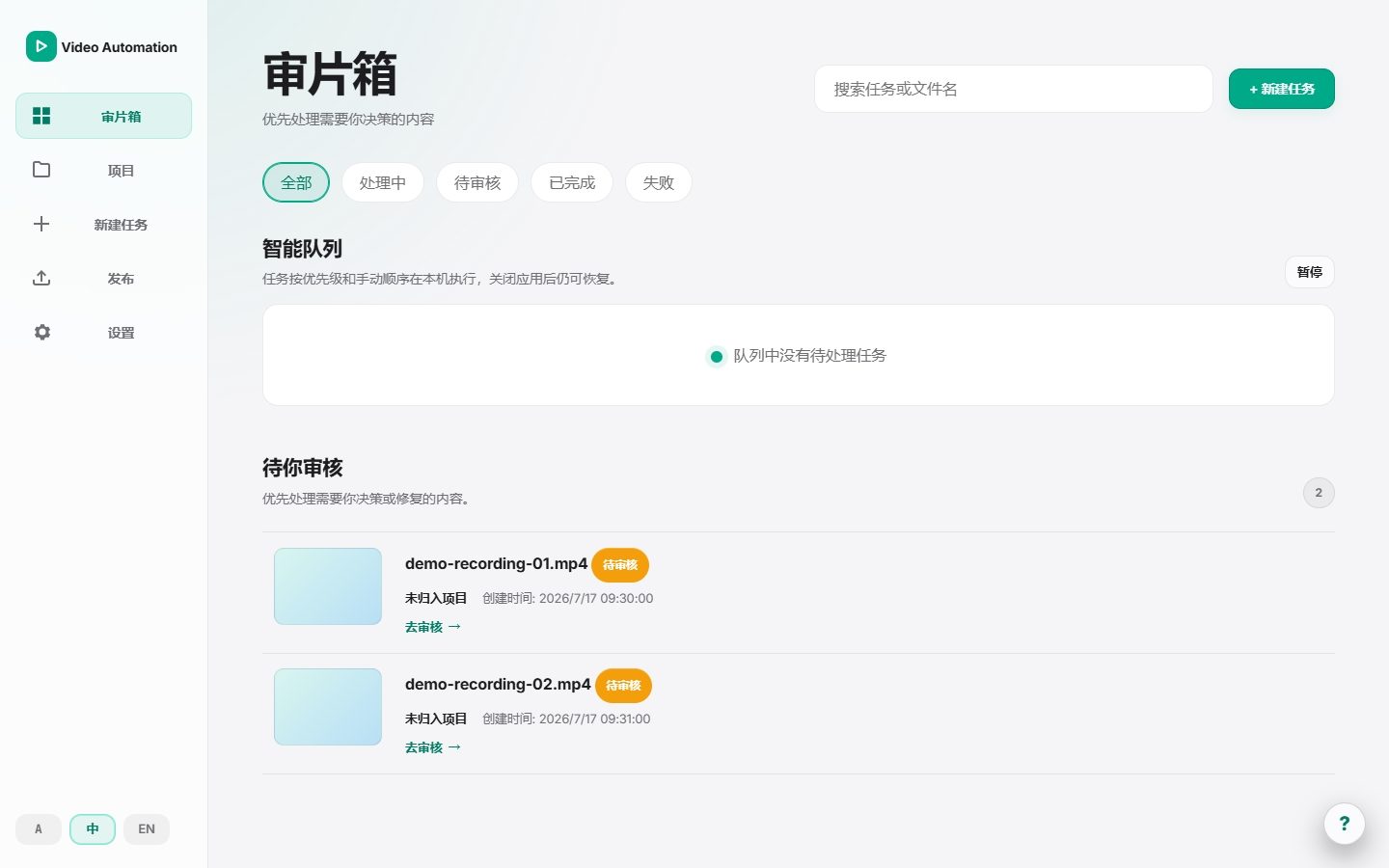
Task: Click the demo-recording-01.mp4 file name
Action: (x=496, y=563)
